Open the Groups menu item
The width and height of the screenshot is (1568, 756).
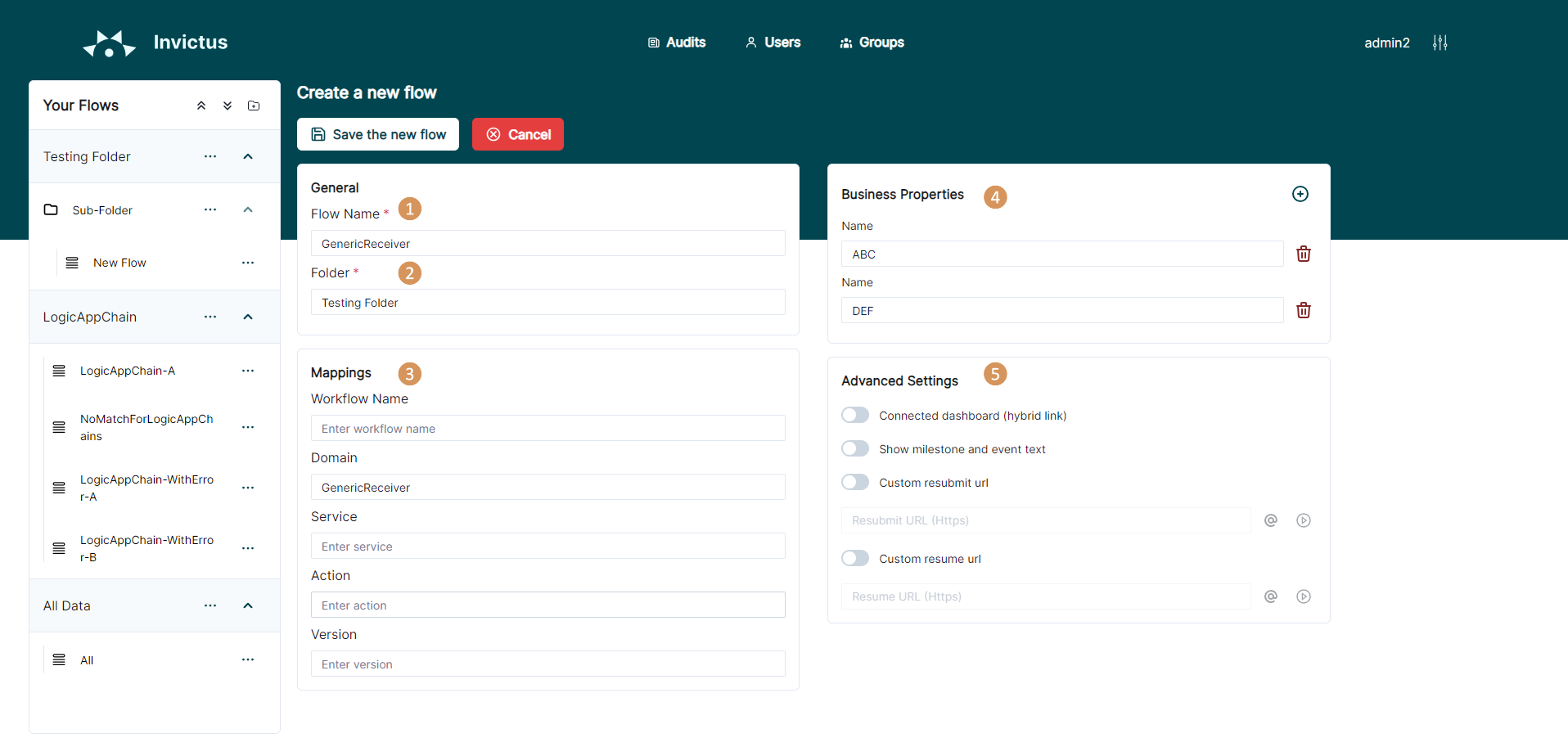[x=872, y=43]
